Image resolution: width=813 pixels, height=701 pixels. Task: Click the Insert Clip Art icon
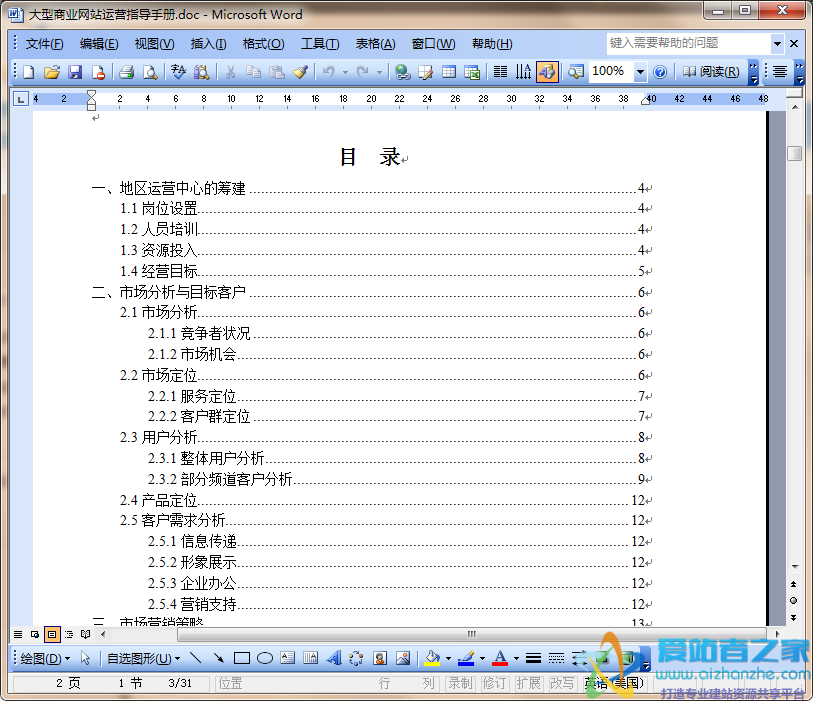[x=379, y=658]
